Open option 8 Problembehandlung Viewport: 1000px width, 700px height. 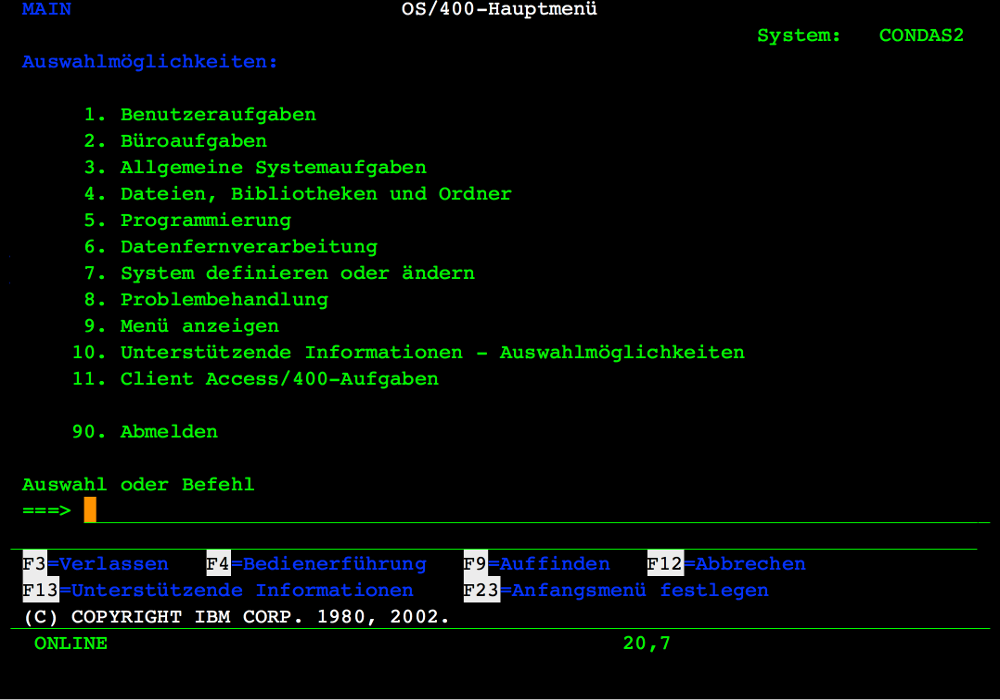coord(207,300)
